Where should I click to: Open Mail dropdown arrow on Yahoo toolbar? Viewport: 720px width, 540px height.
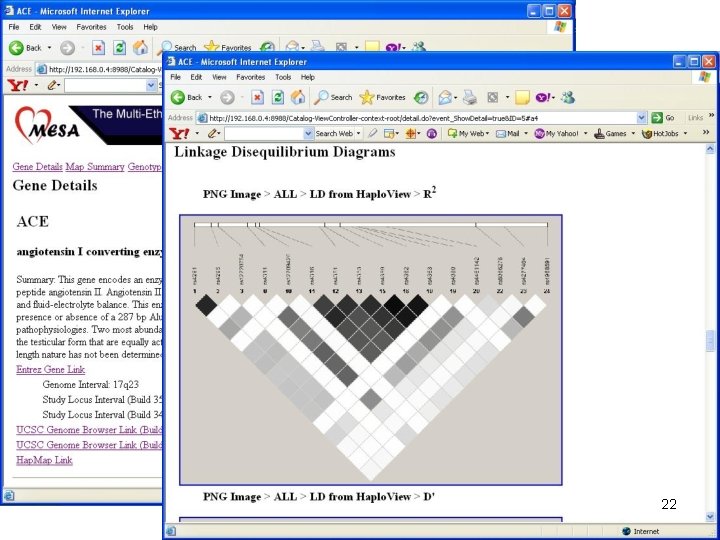(526, 134)
